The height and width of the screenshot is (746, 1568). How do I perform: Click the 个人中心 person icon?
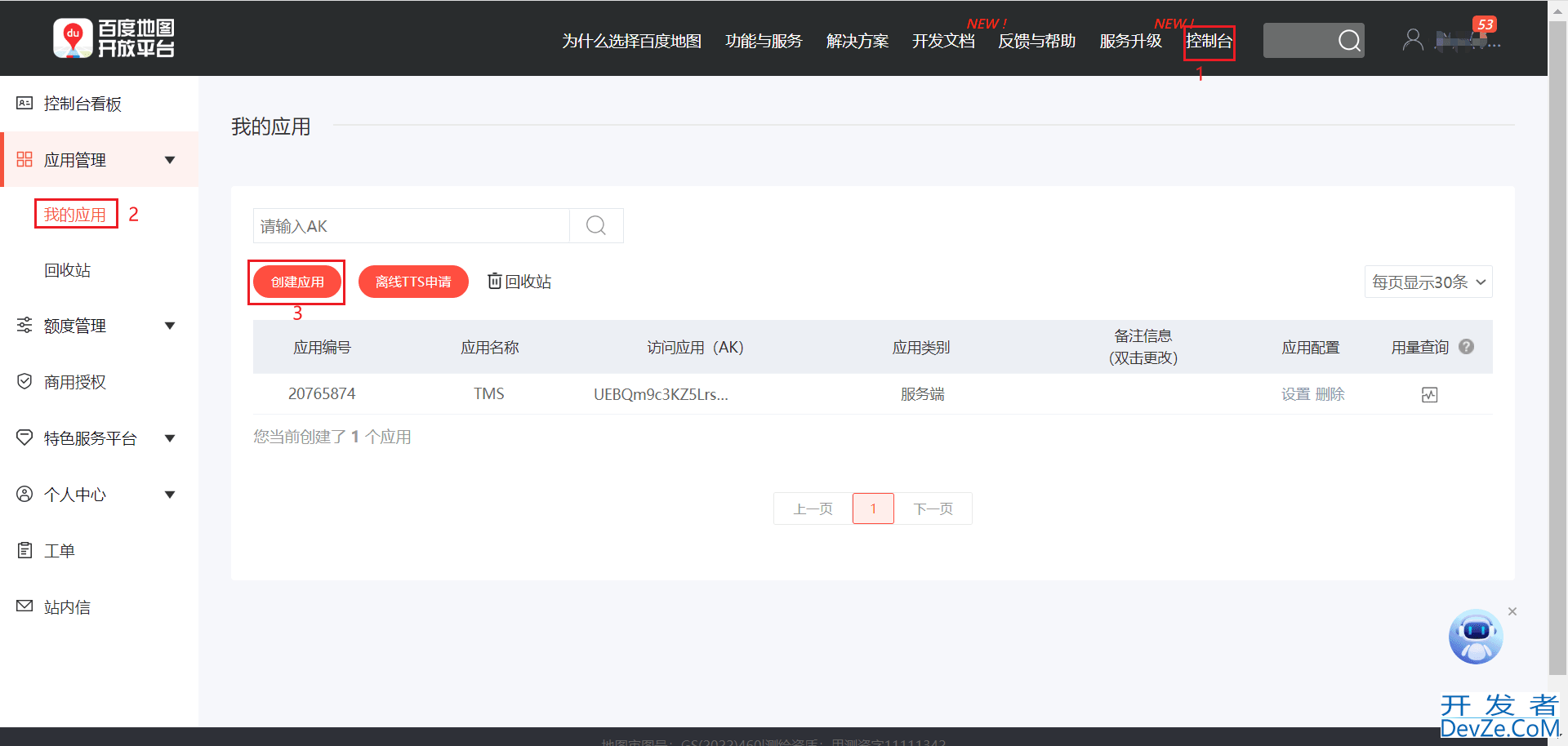click(24, 494)
